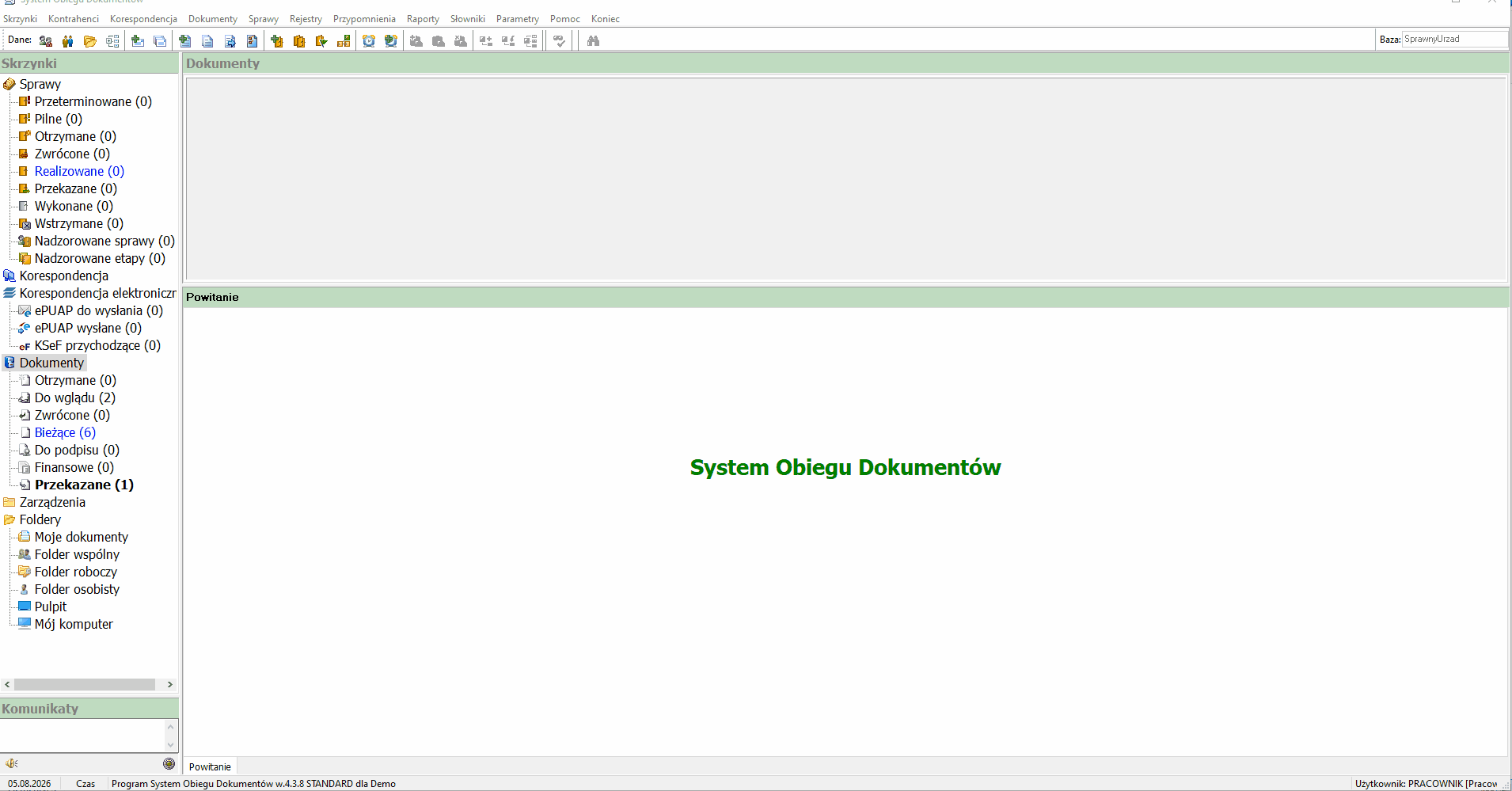Image resolution: width=1512 pixels, height=791 pixels.
Task: Select Przeterminowane (0) in the tree
Action: coord(93,101)
